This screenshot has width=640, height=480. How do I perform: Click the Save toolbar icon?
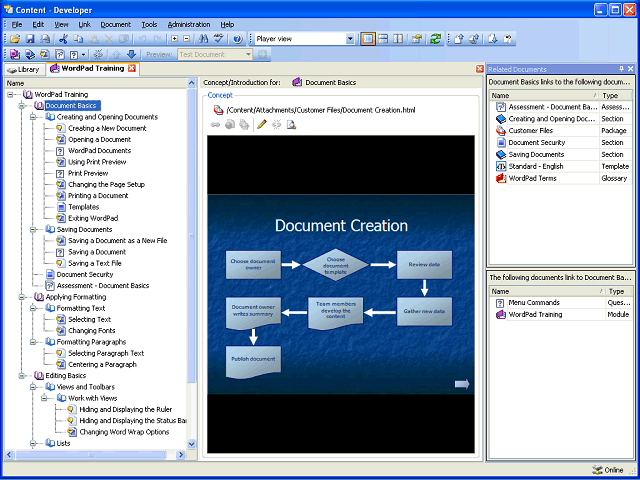[x=30, y=39]
